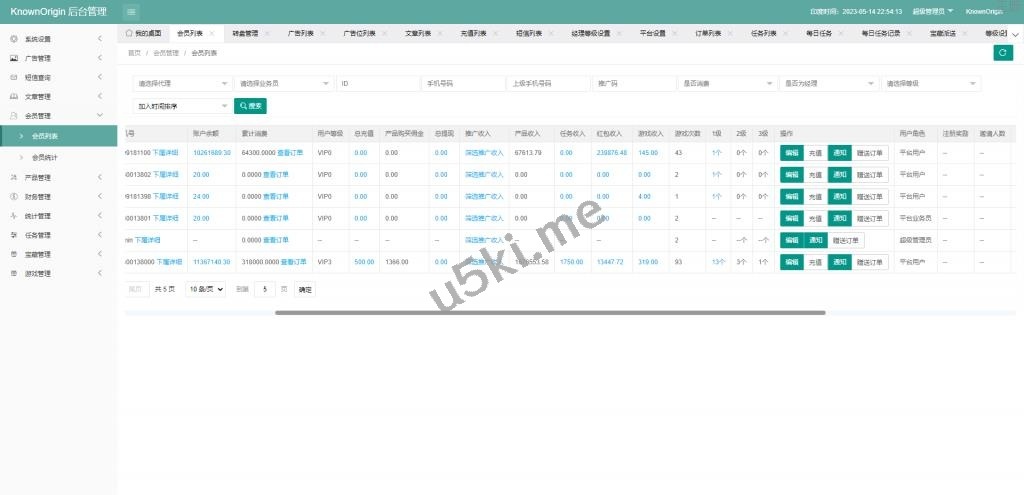Open 会员统计 in the sidebar
Image resolution: width=1024 pixels, height=495 pixels.
45,158
